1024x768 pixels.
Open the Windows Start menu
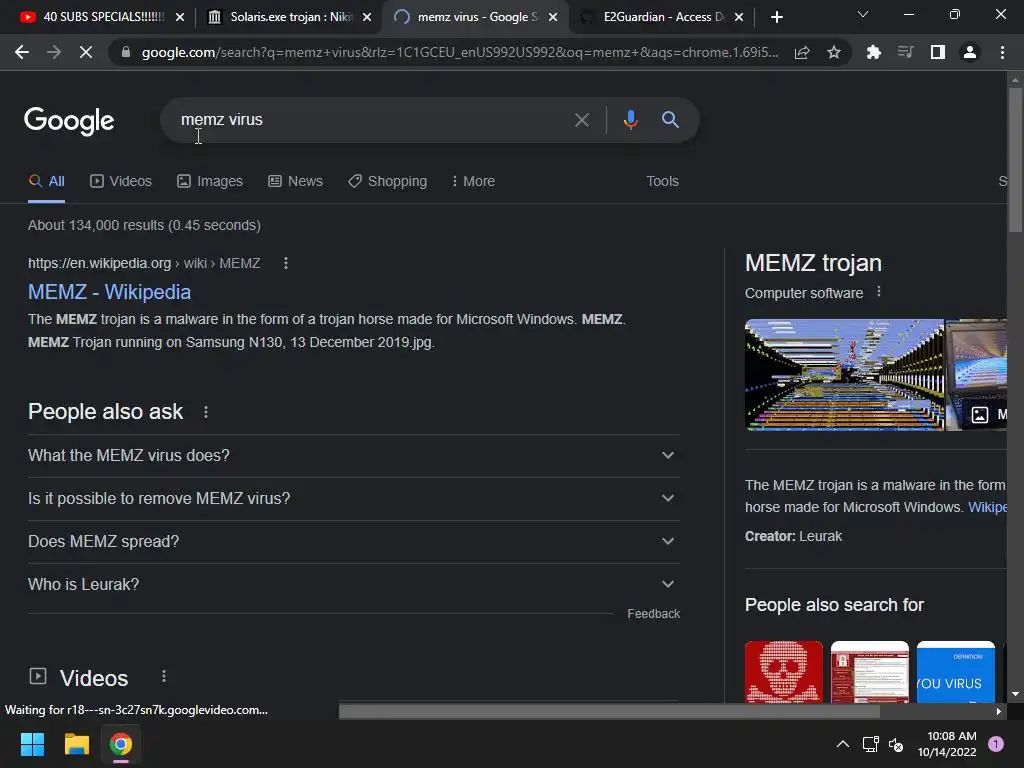[32, 744]
